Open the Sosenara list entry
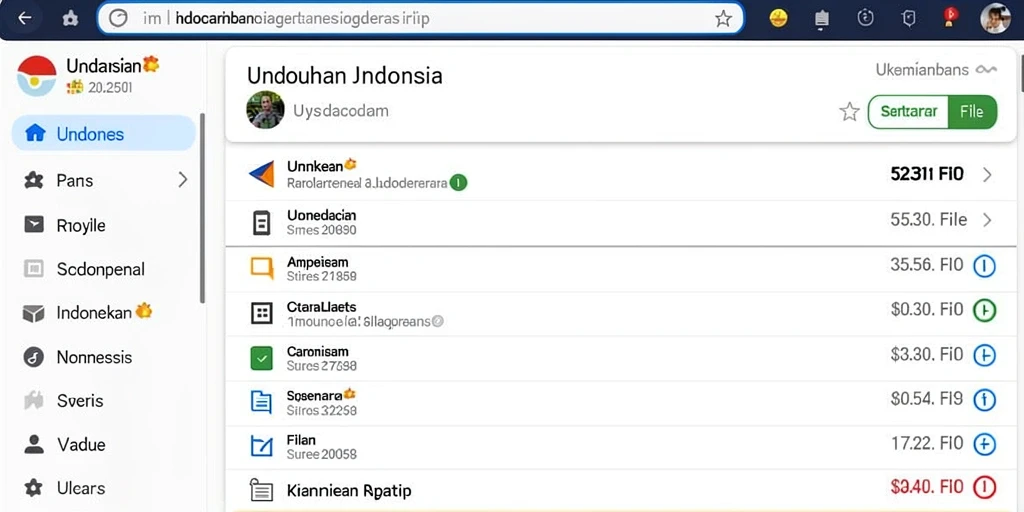 pos(621,403)
